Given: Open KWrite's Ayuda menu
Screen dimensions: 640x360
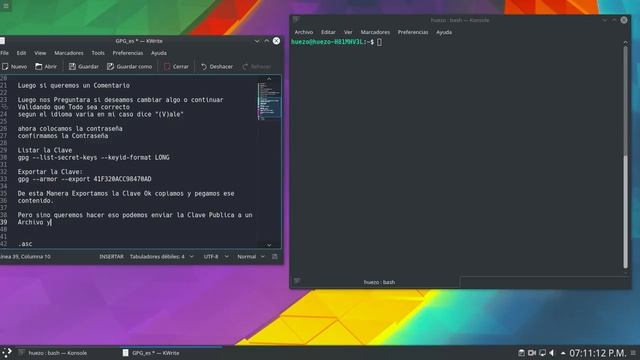Looking at the screenshot, I should point(159,53).
